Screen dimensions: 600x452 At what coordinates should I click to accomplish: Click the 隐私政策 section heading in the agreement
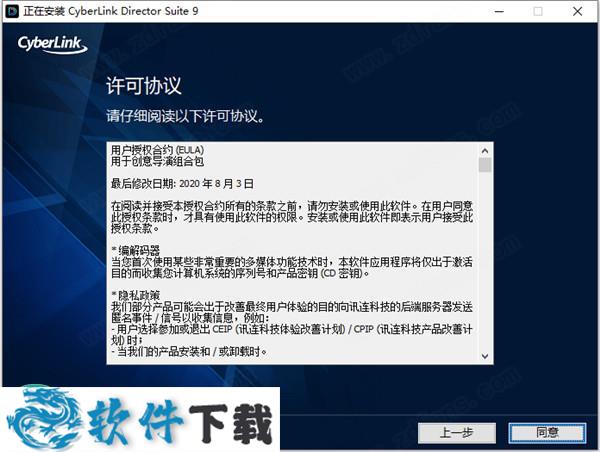point(136,295)
